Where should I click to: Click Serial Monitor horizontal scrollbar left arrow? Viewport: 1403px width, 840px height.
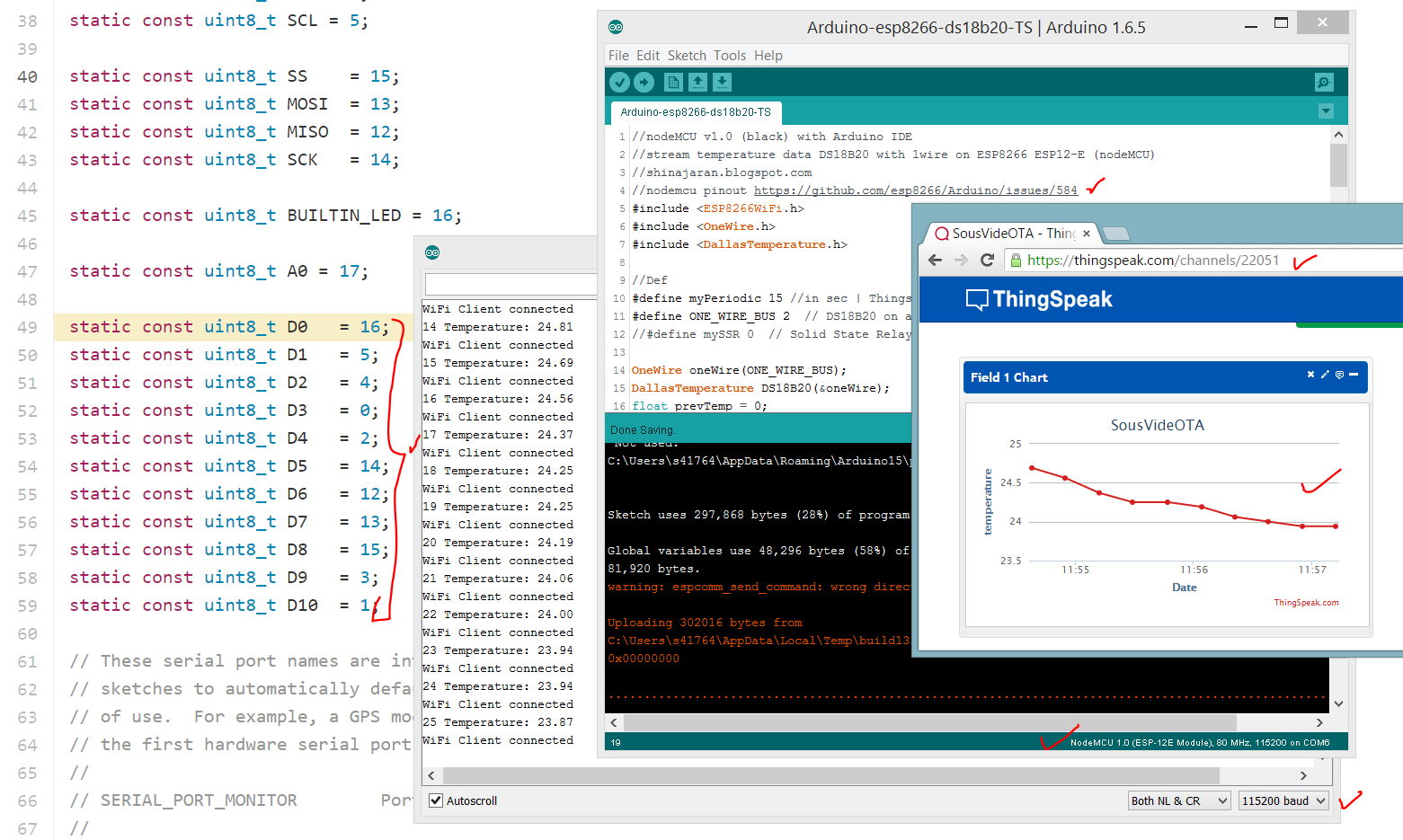(x=431, y=775)
